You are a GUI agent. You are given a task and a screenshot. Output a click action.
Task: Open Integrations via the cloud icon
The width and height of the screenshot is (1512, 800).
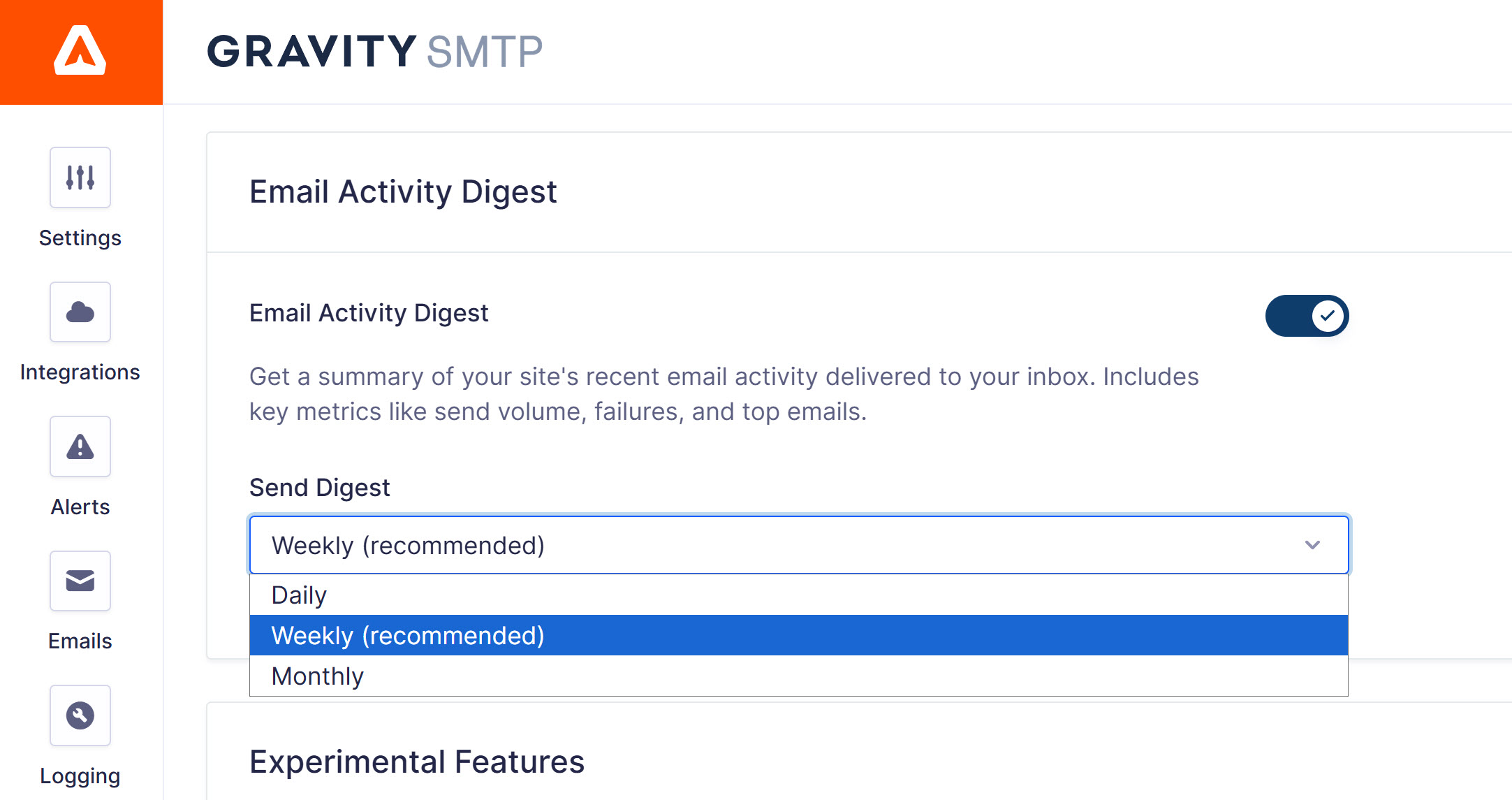click(80, 312)
